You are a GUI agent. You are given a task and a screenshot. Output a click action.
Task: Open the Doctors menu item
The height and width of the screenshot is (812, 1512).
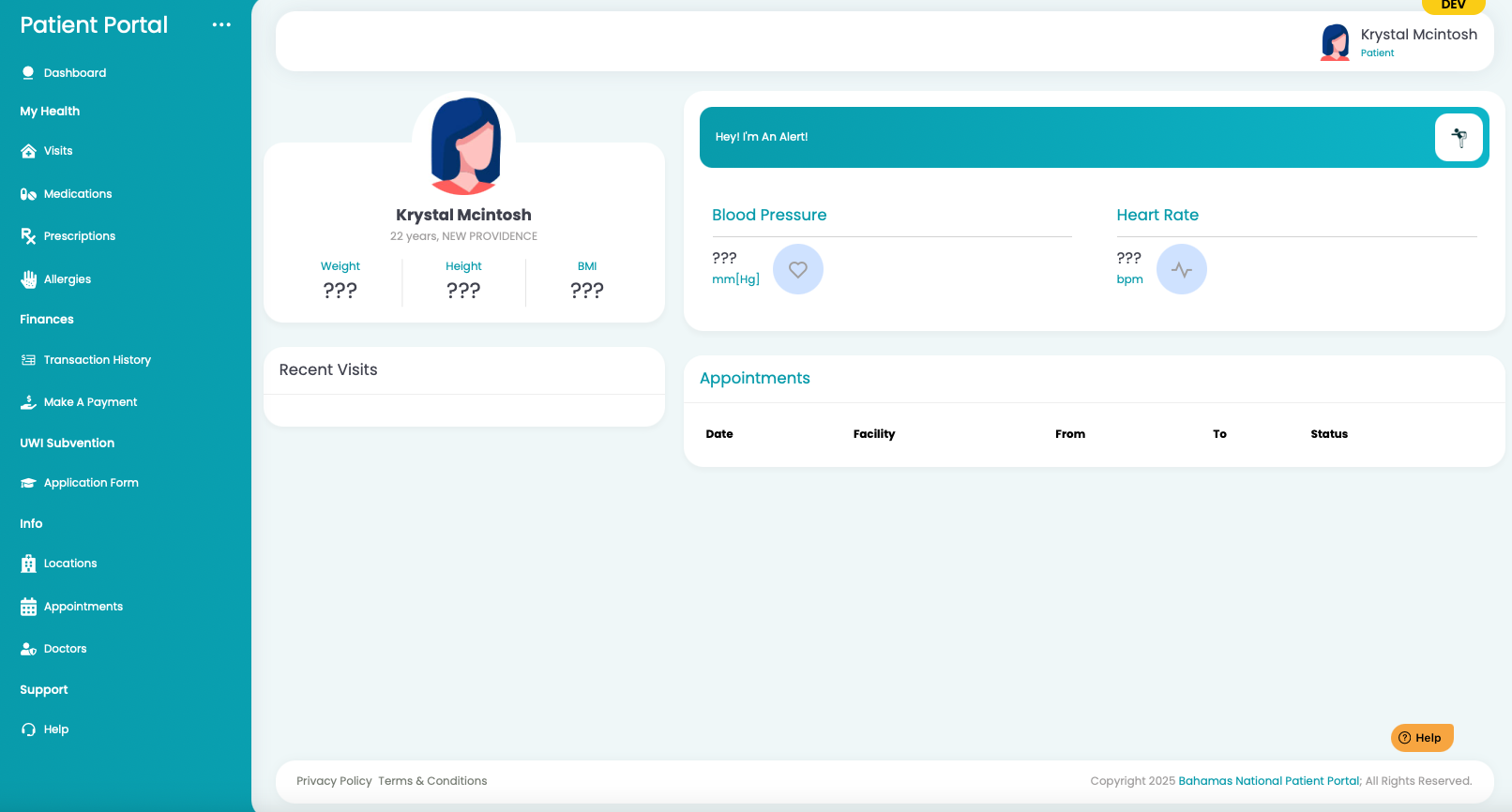pyautogui.click(x=65, y=649)
